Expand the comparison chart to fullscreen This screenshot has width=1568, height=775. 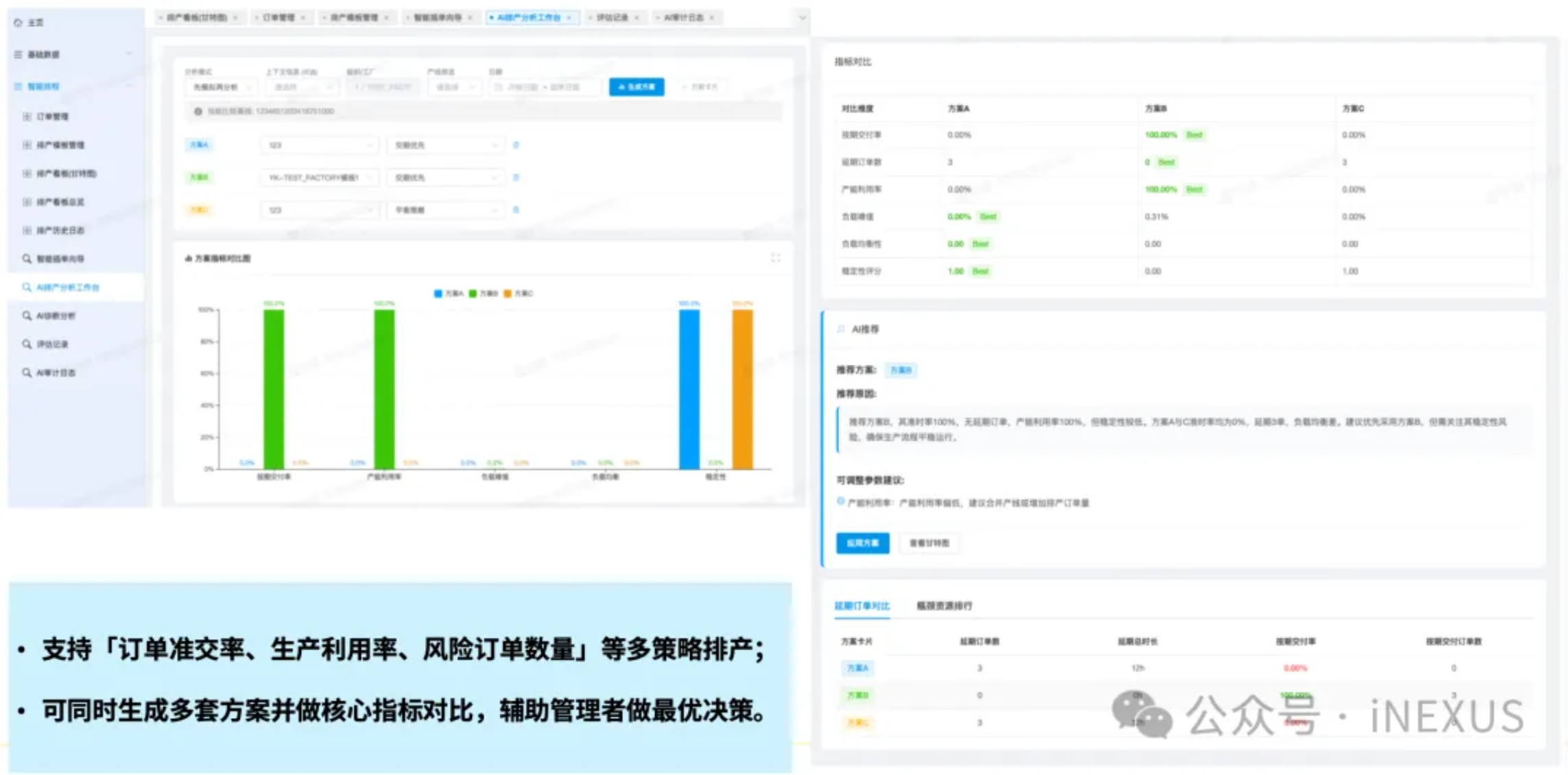click(775, 258)
